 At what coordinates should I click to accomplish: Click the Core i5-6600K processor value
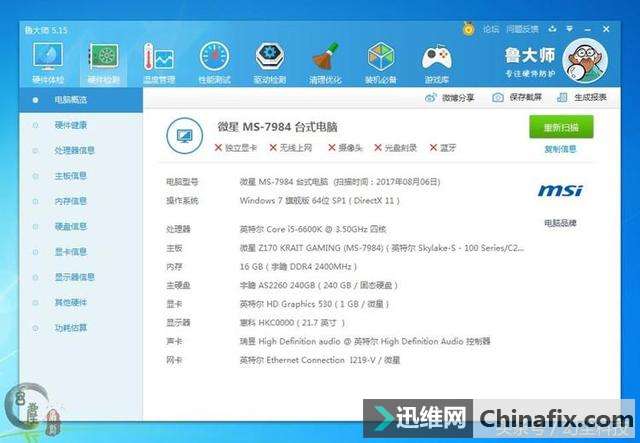pyautogui.click(x=313, y=229)
